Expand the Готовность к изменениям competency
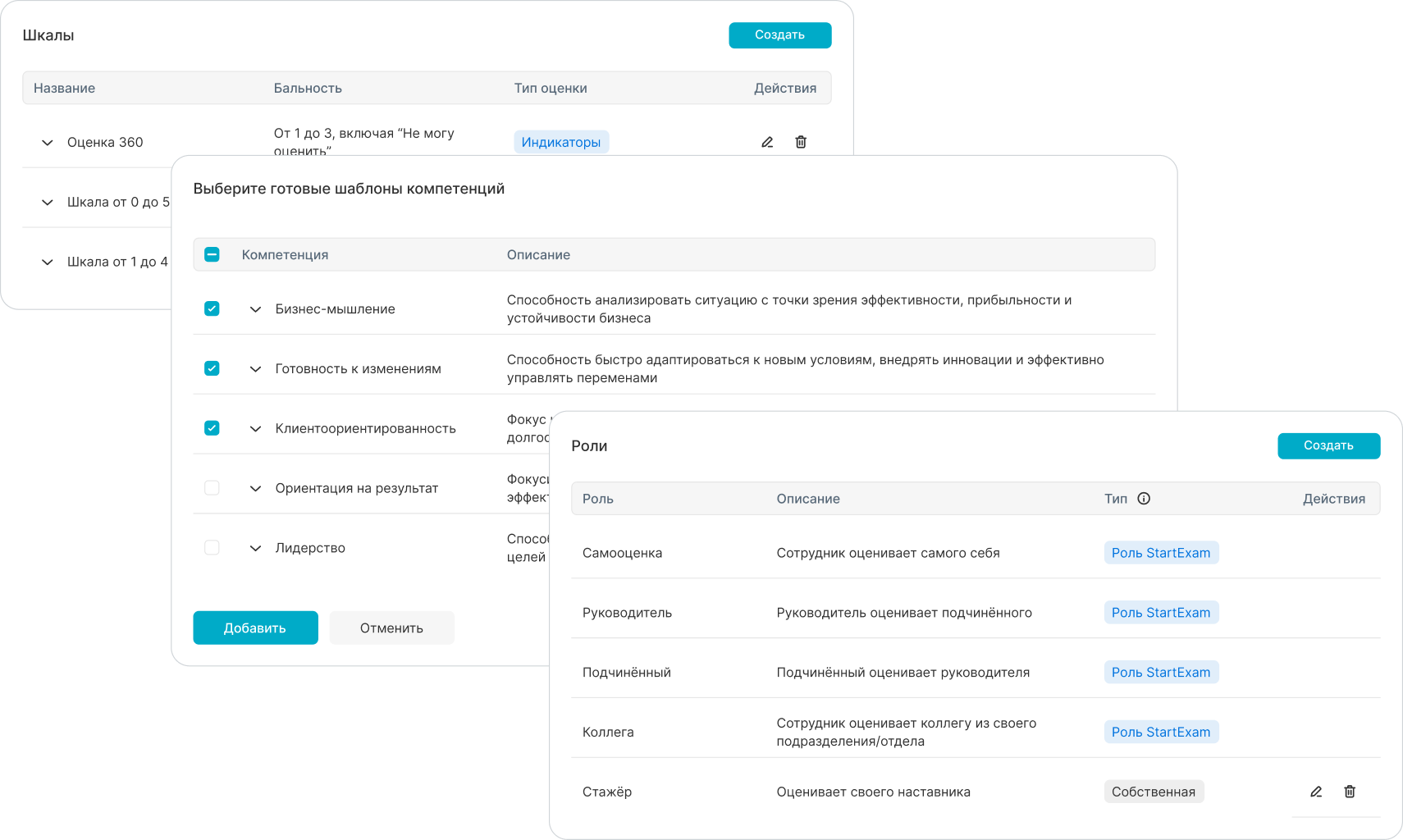Viewport: 1403px width, 840px height. pyautogui.click(x=255, y=369)
